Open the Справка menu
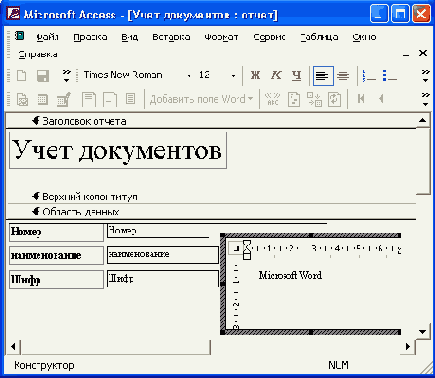435x378 pixels. click(38, 54)
